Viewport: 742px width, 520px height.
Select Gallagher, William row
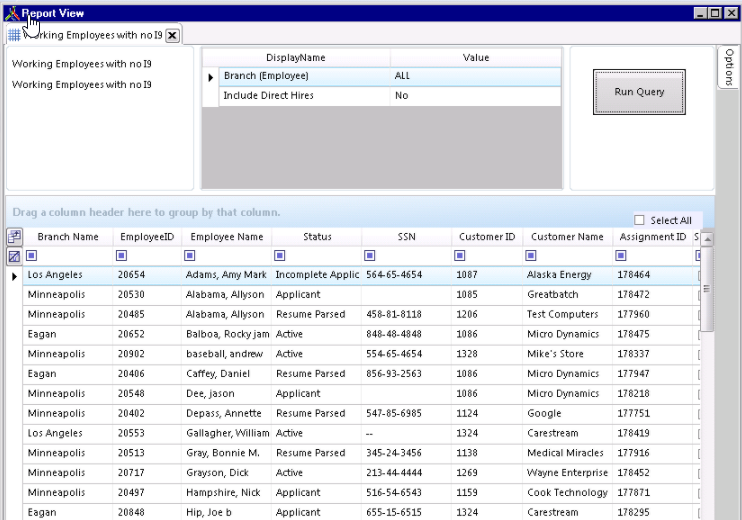361,433
